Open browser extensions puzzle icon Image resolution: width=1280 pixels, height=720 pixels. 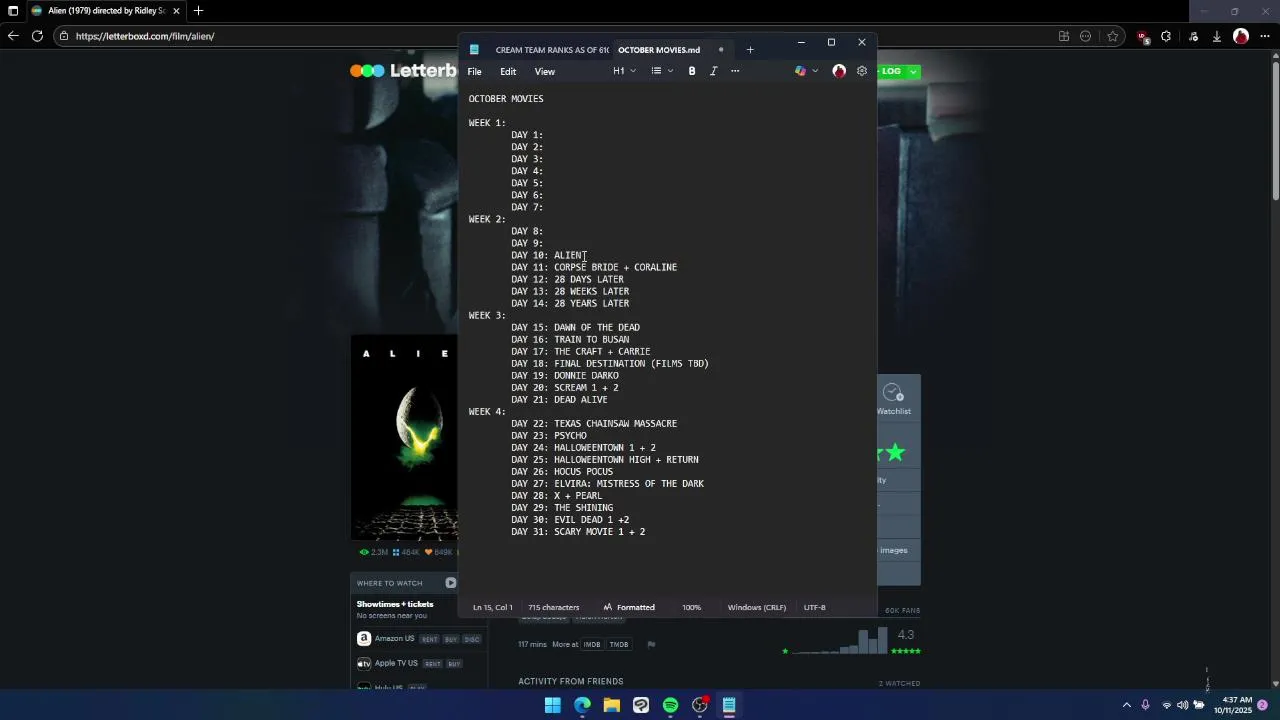click(1166, 36)
